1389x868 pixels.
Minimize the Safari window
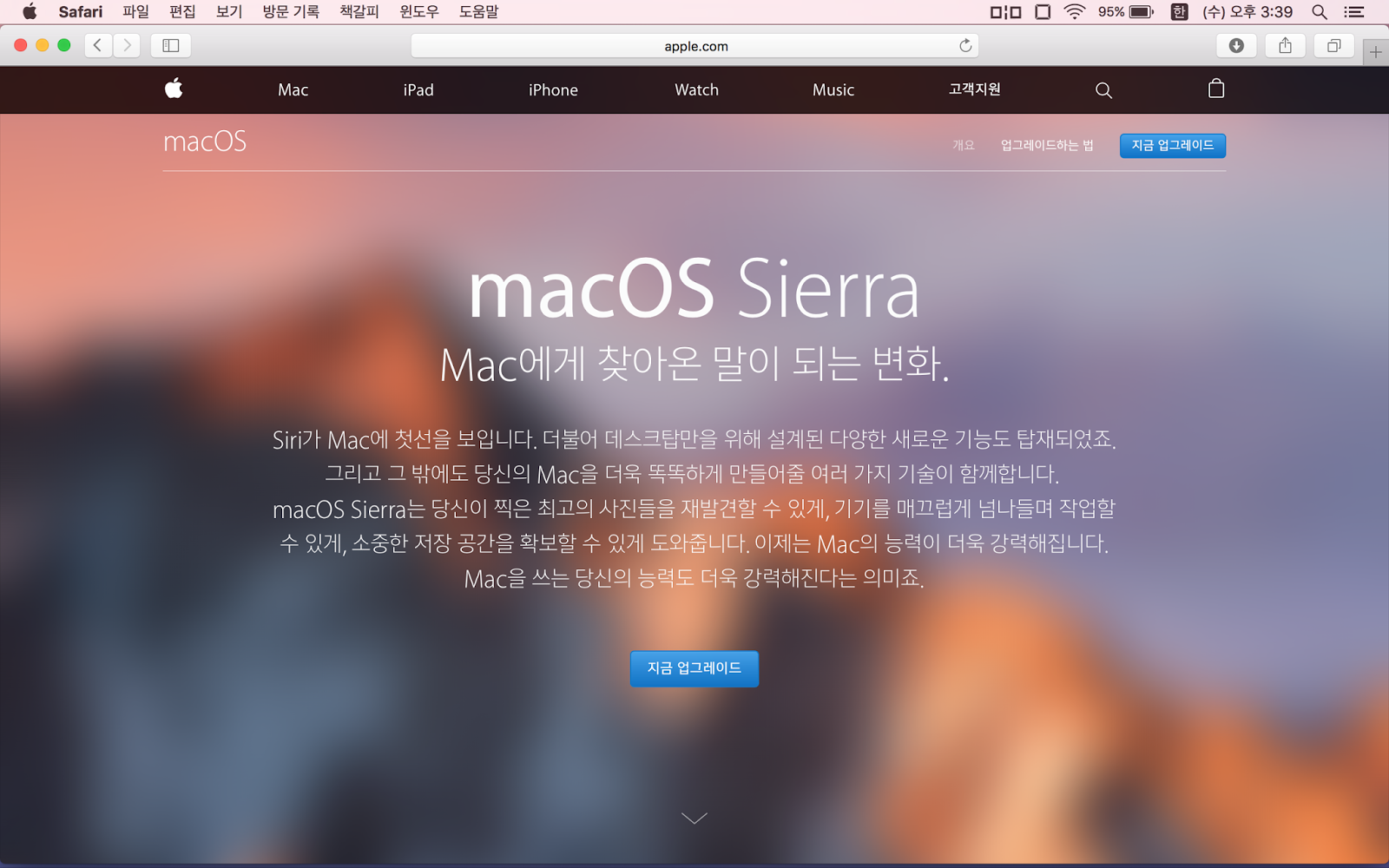pyautogui.click(x=43, y=45)
